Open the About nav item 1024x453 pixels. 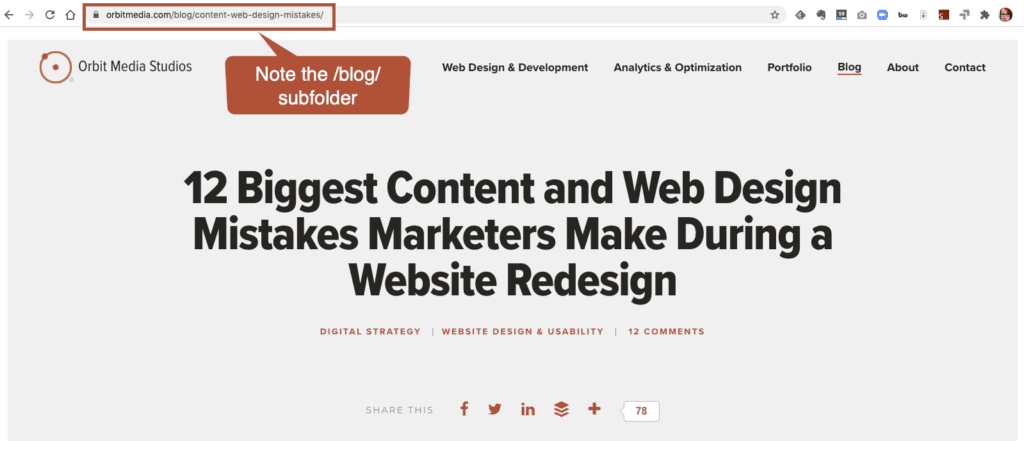[903, 67]
